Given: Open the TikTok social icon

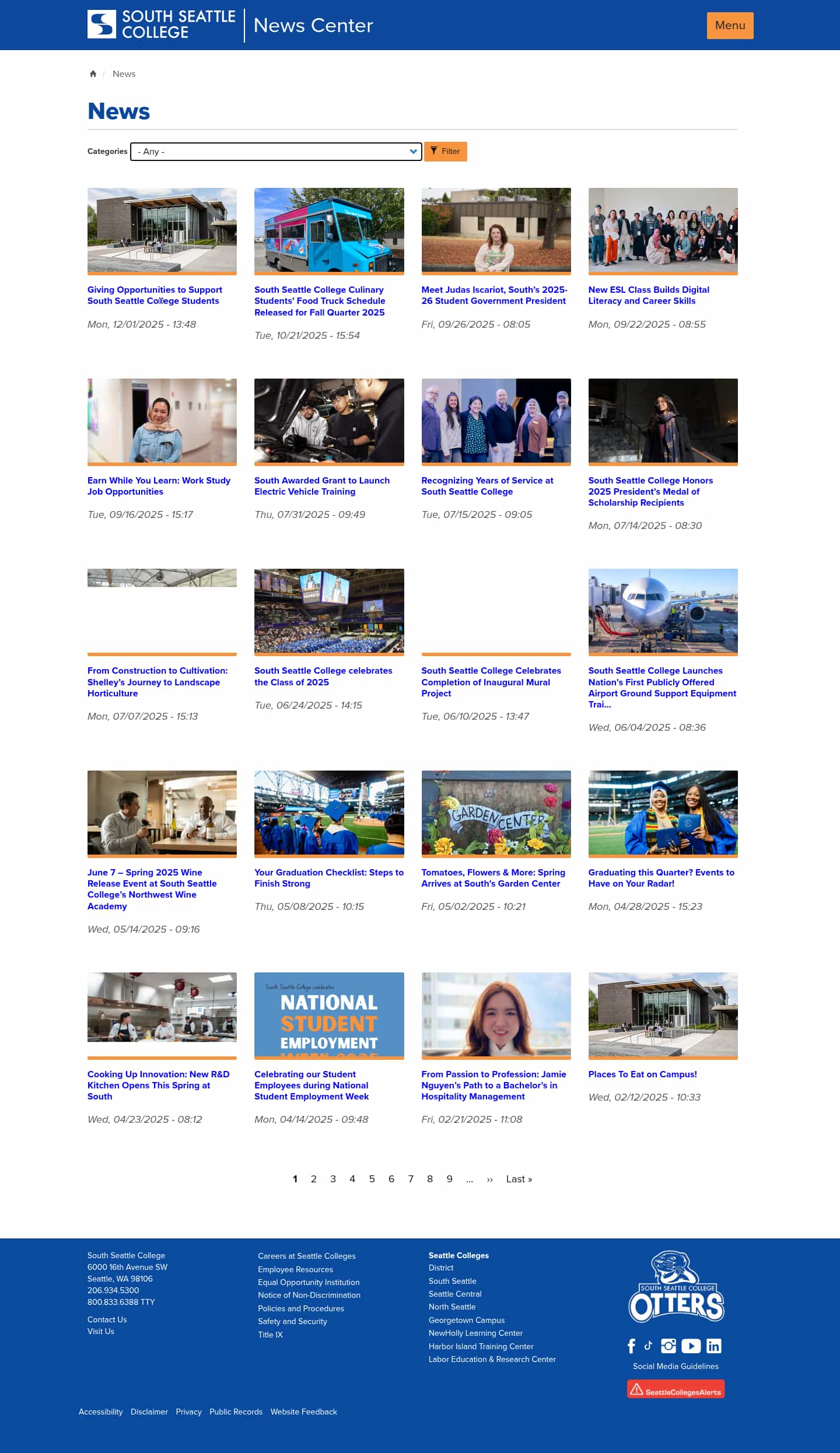Looking at the screenshot, I should click(648, 1345).
